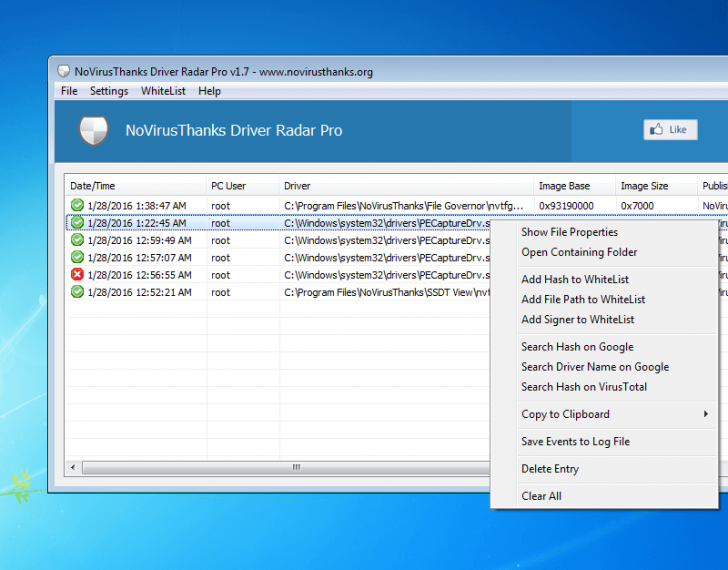This screenshot has height=570, width=728.
Task: Sort by the PC User column header
Action: [x=242, y=186]
